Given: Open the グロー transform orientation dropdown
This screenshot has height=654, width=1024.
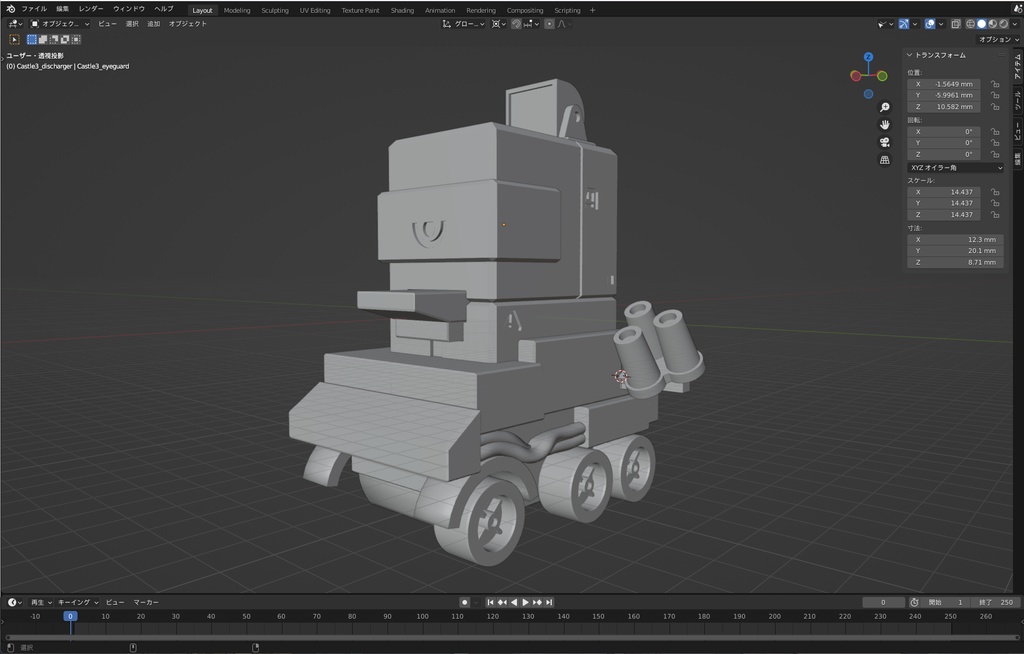Looking at the screenshot, I should 464,24.
